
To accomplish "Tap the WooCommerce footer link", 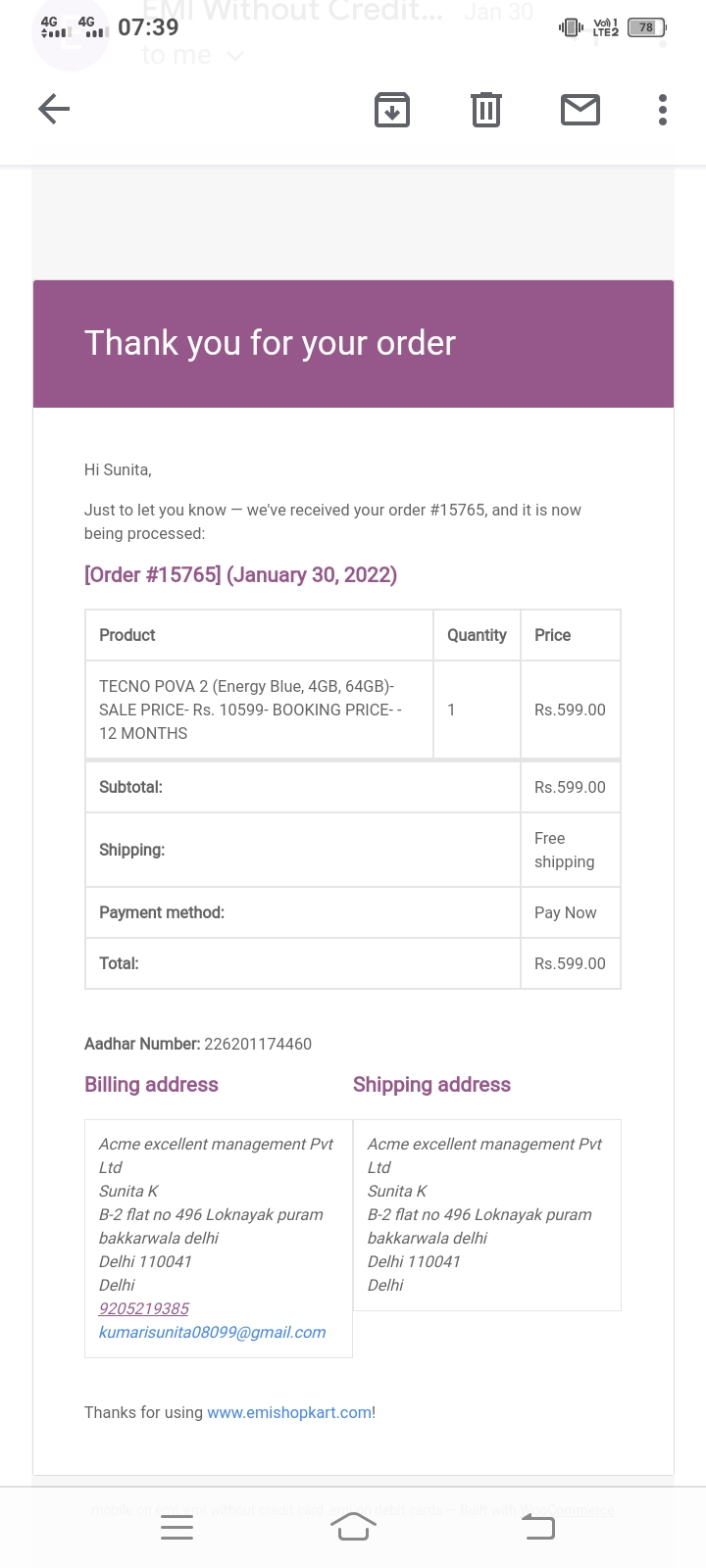I will coord(567,1510).
